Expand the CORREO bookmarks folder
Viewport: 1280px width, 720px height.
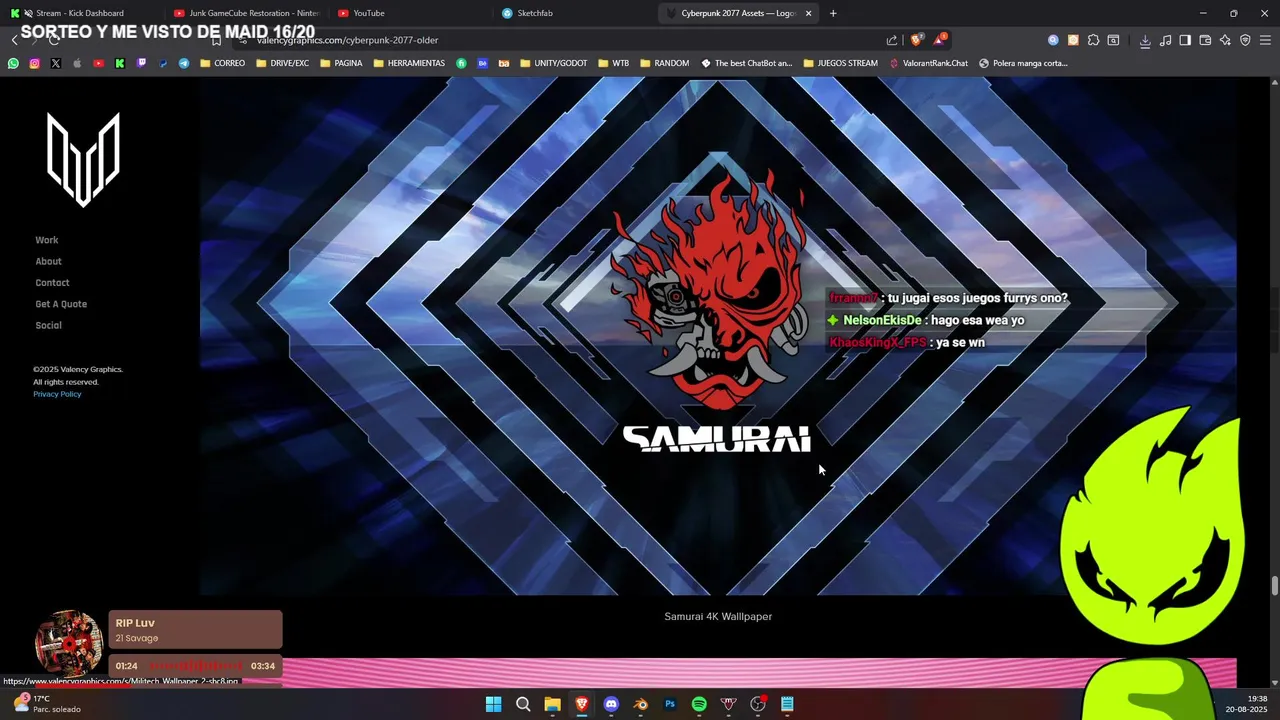click(222, 63)
